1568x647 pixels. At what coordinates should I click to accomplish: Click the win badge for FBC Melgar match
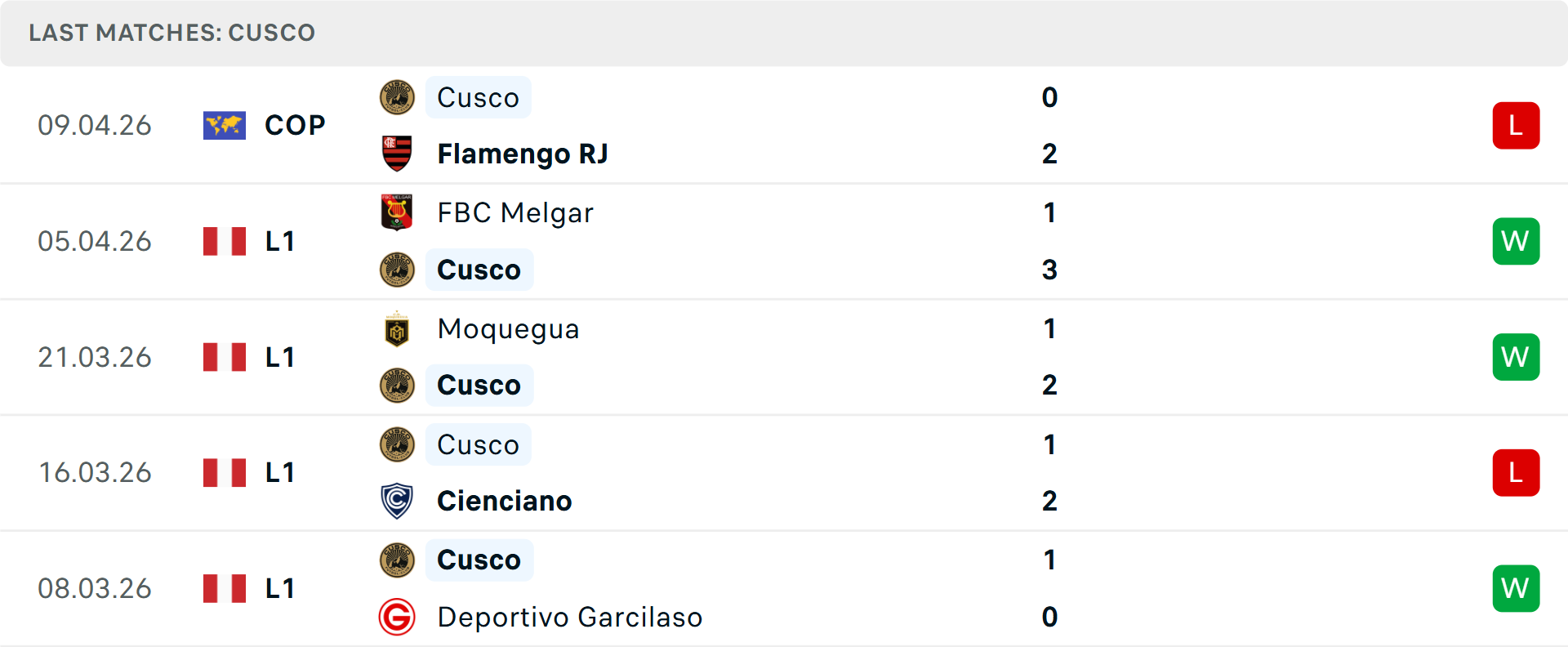point(1516,241)
